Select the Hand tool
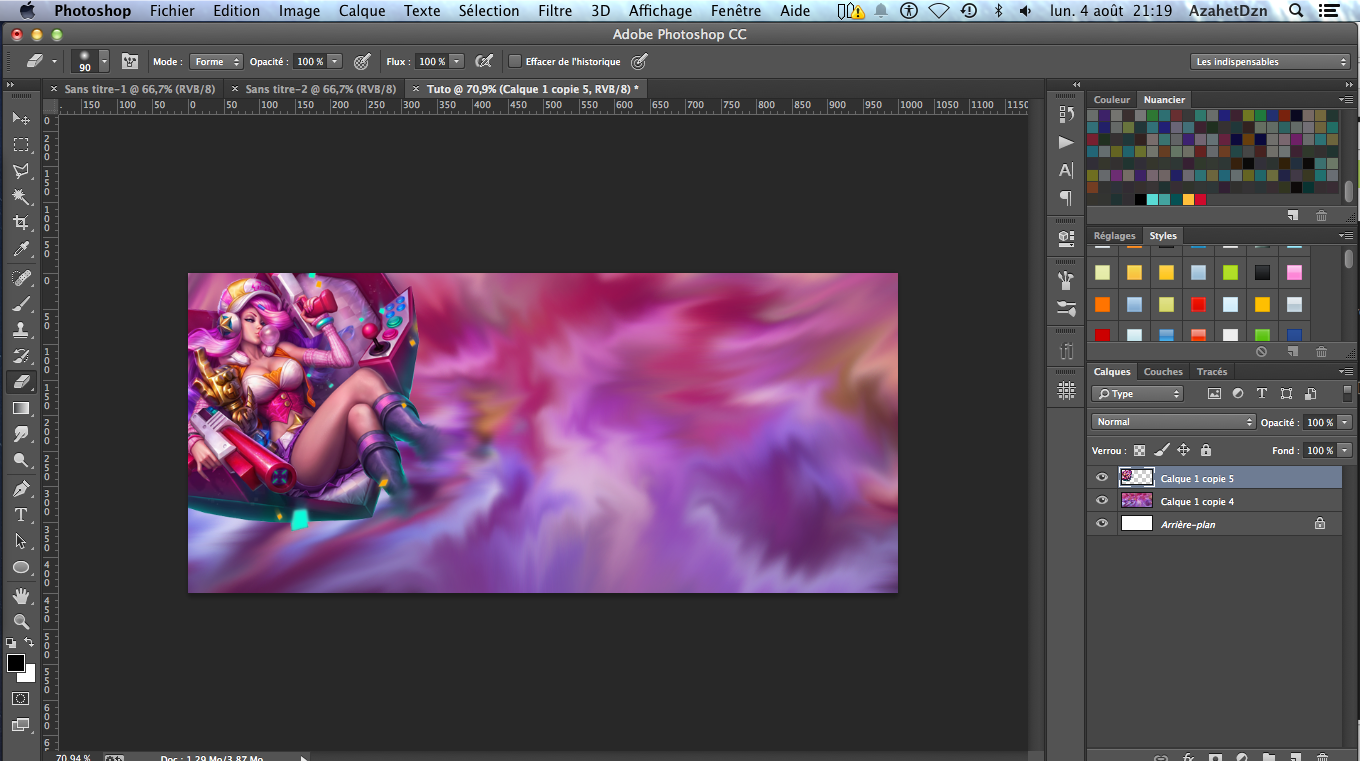This screenshot has width=1360, height=761. click(x=20, y=596)
